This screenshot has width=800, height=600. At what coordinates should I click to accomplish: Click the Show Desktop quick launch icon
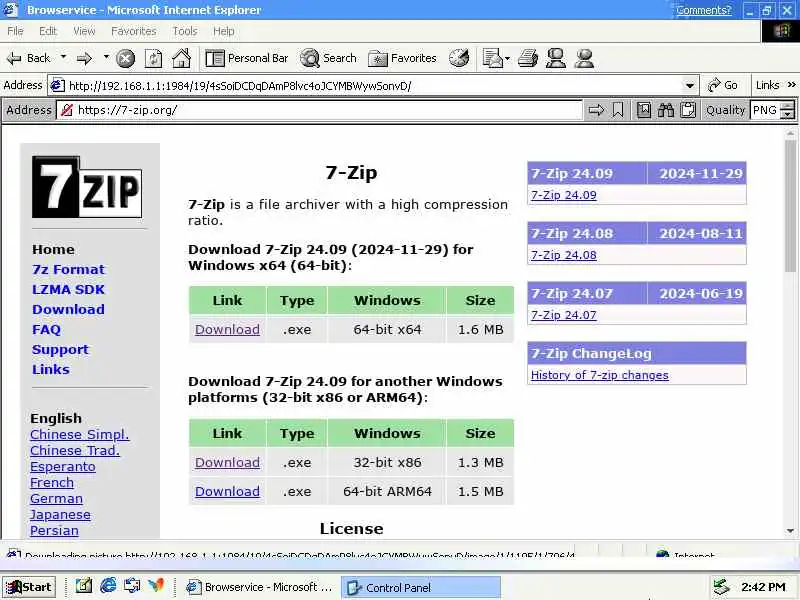point(84,586)
